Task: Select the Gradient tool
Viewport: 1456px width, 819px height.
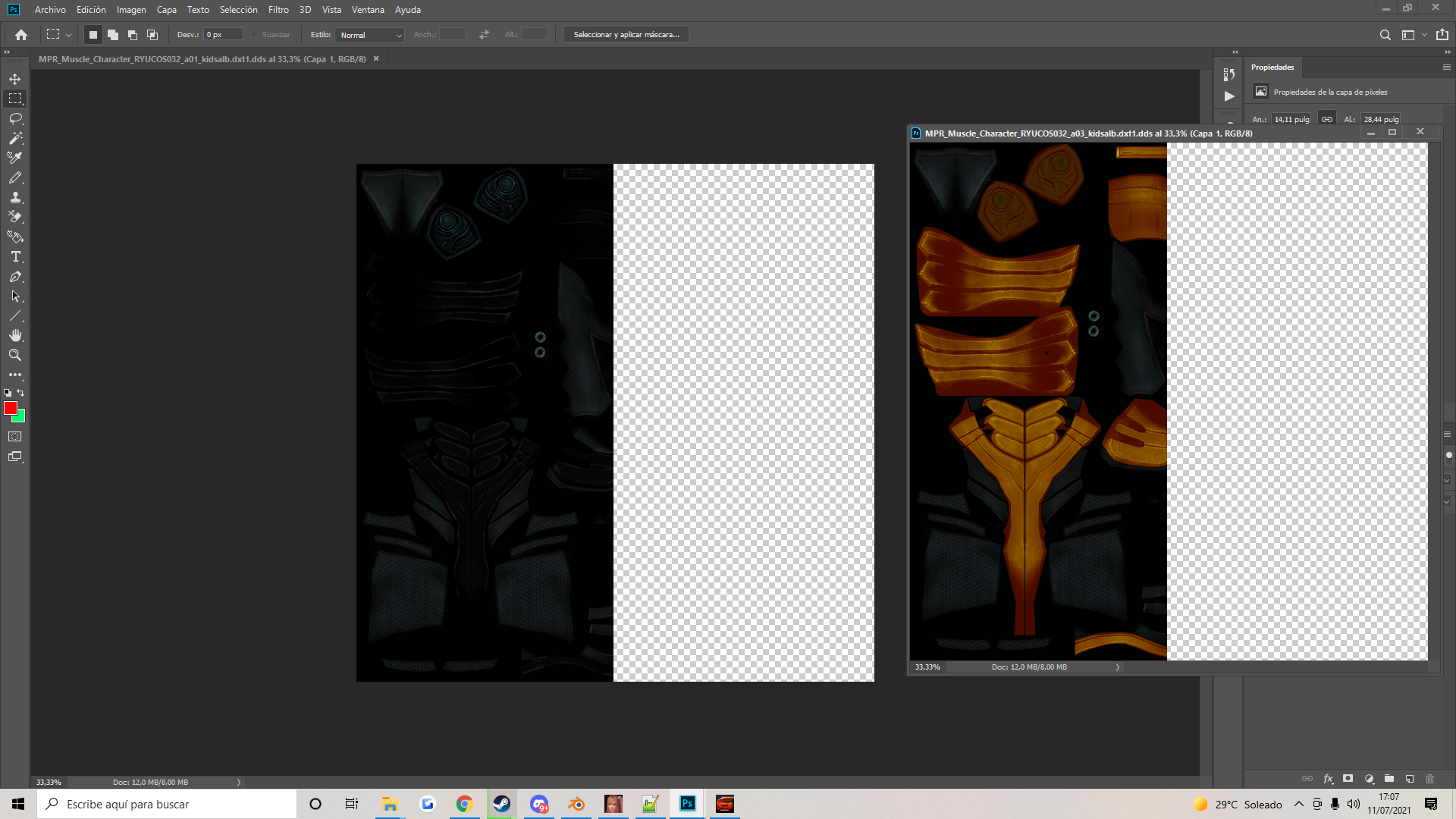Action: [x=15, y=237]
